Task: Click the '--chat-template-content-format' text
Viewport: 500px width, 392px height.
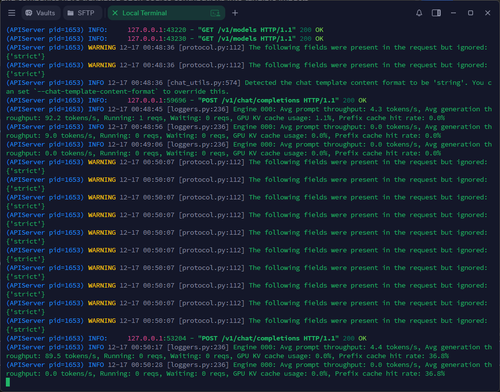Action: coord(96,92)
